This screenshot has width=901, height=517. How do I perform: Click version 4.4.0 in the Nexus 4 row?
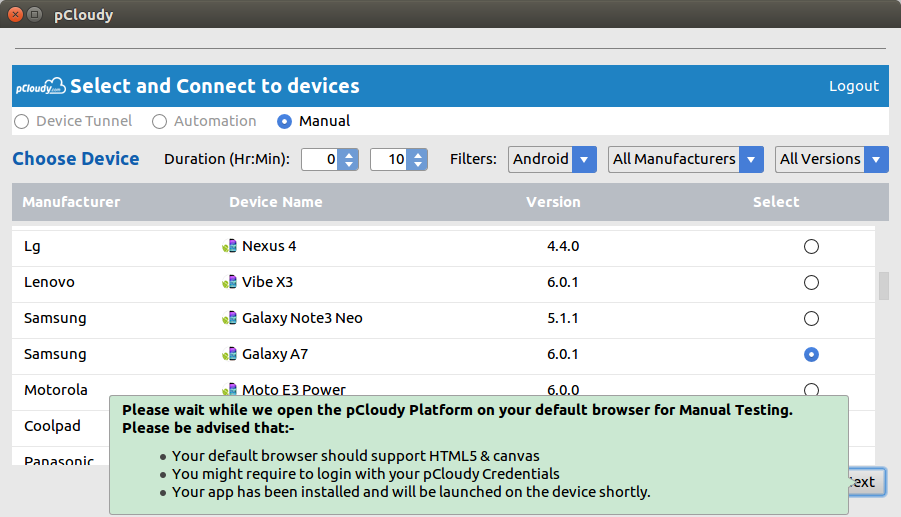tap(563, 246)
